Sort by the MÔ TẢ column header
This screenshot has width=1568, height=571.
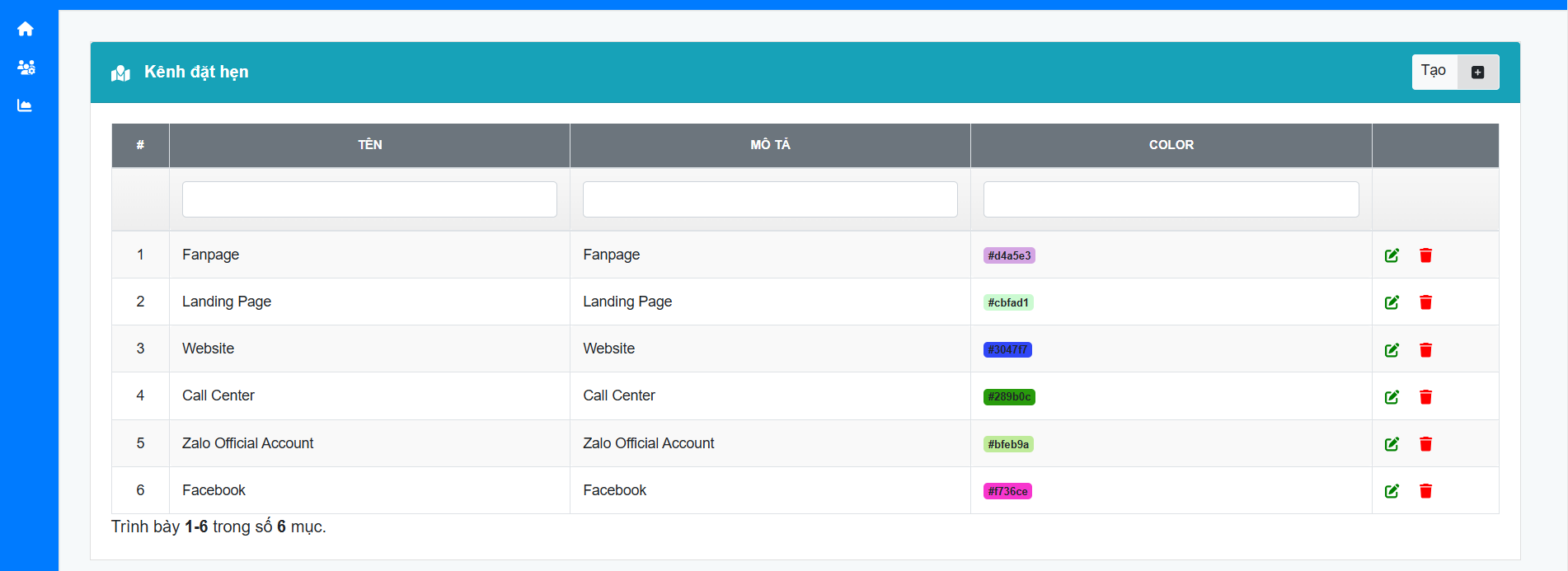(770, 145)
